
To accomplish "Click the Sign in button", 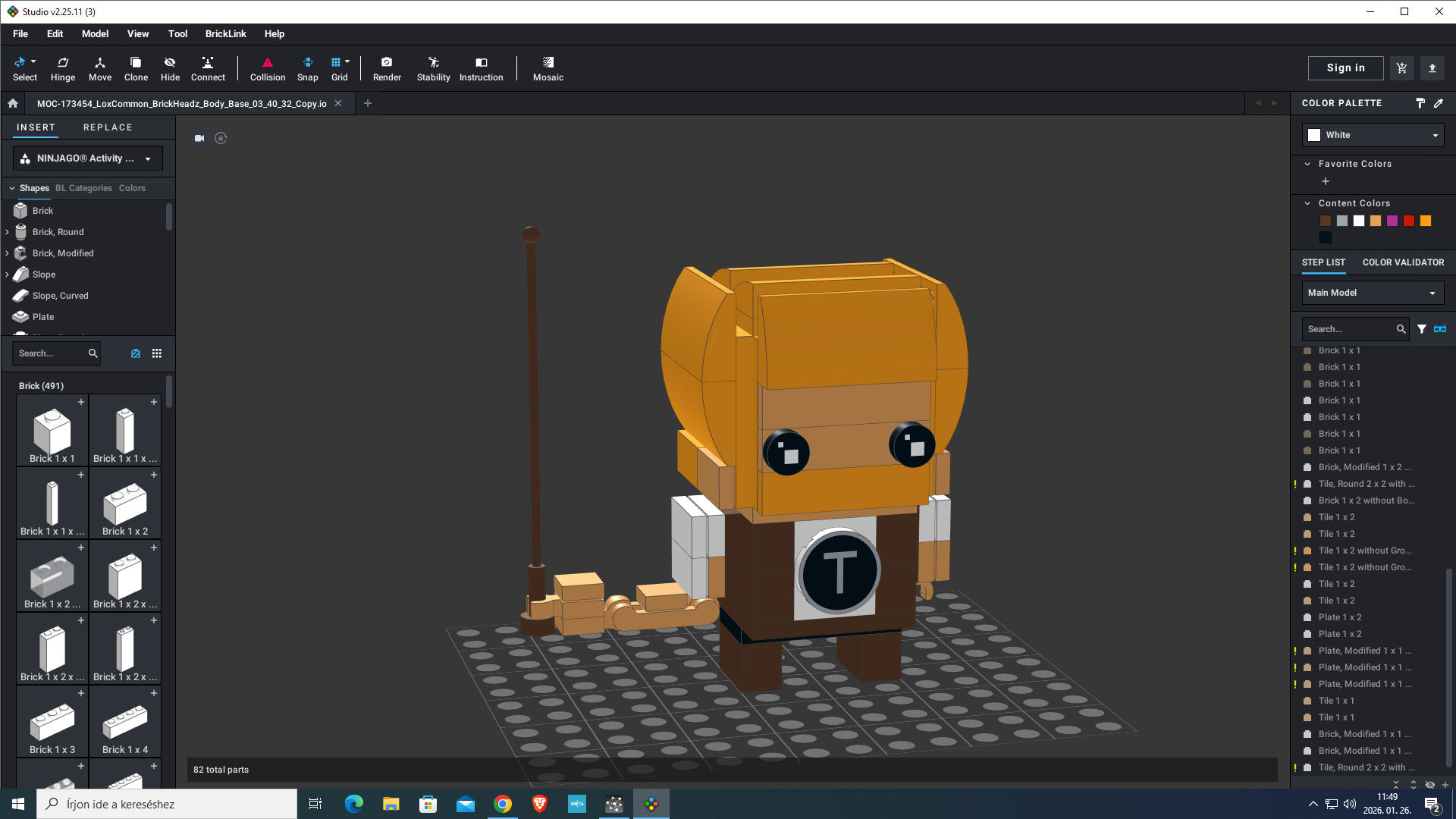I will (1345, 68).
